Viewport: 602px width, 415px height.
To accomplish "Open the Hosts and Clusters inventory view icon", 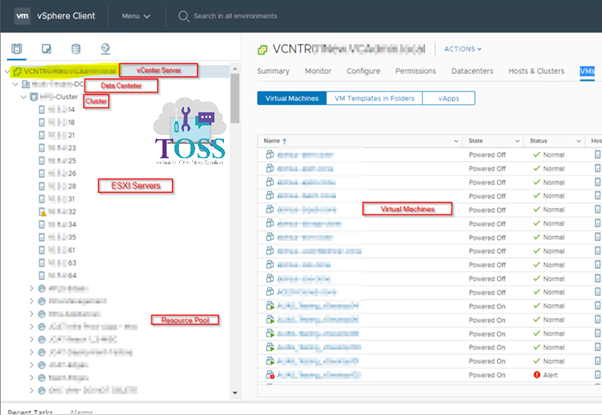I will pos(17,49).
